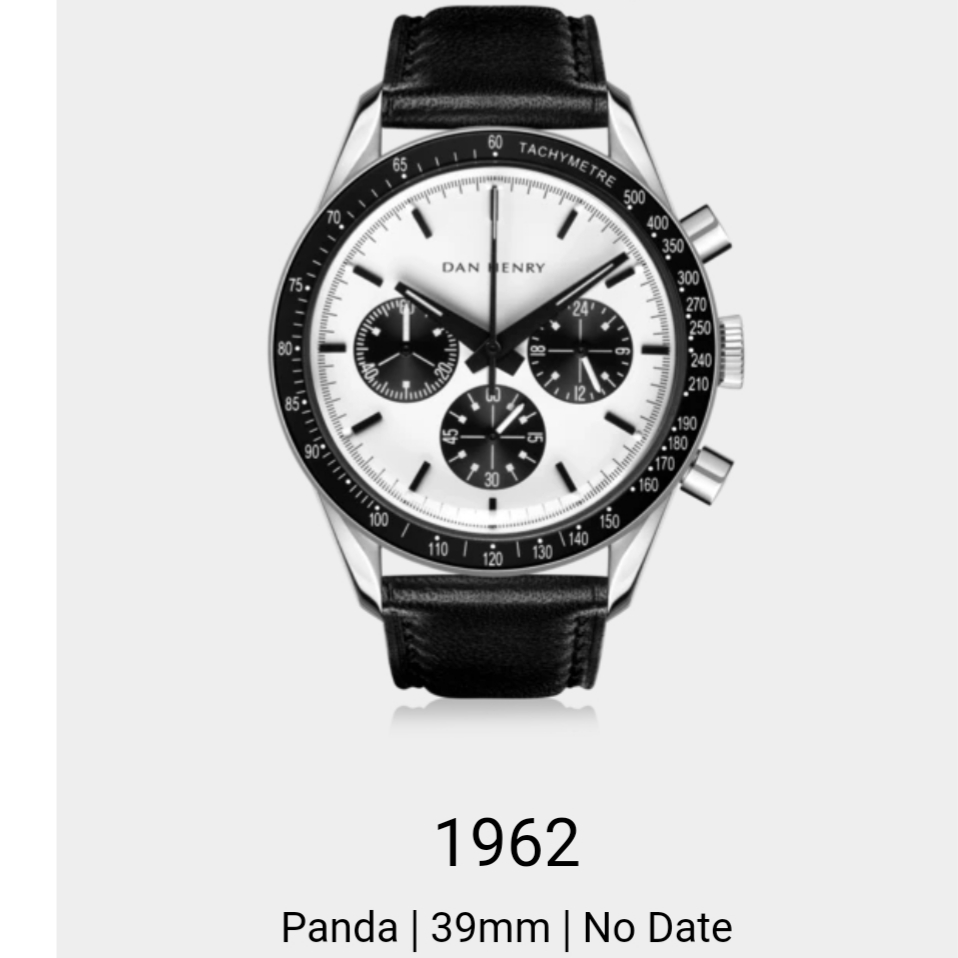Click the TACHYMETRE text on bezel
958x958 pixels.
pos(567,164)
